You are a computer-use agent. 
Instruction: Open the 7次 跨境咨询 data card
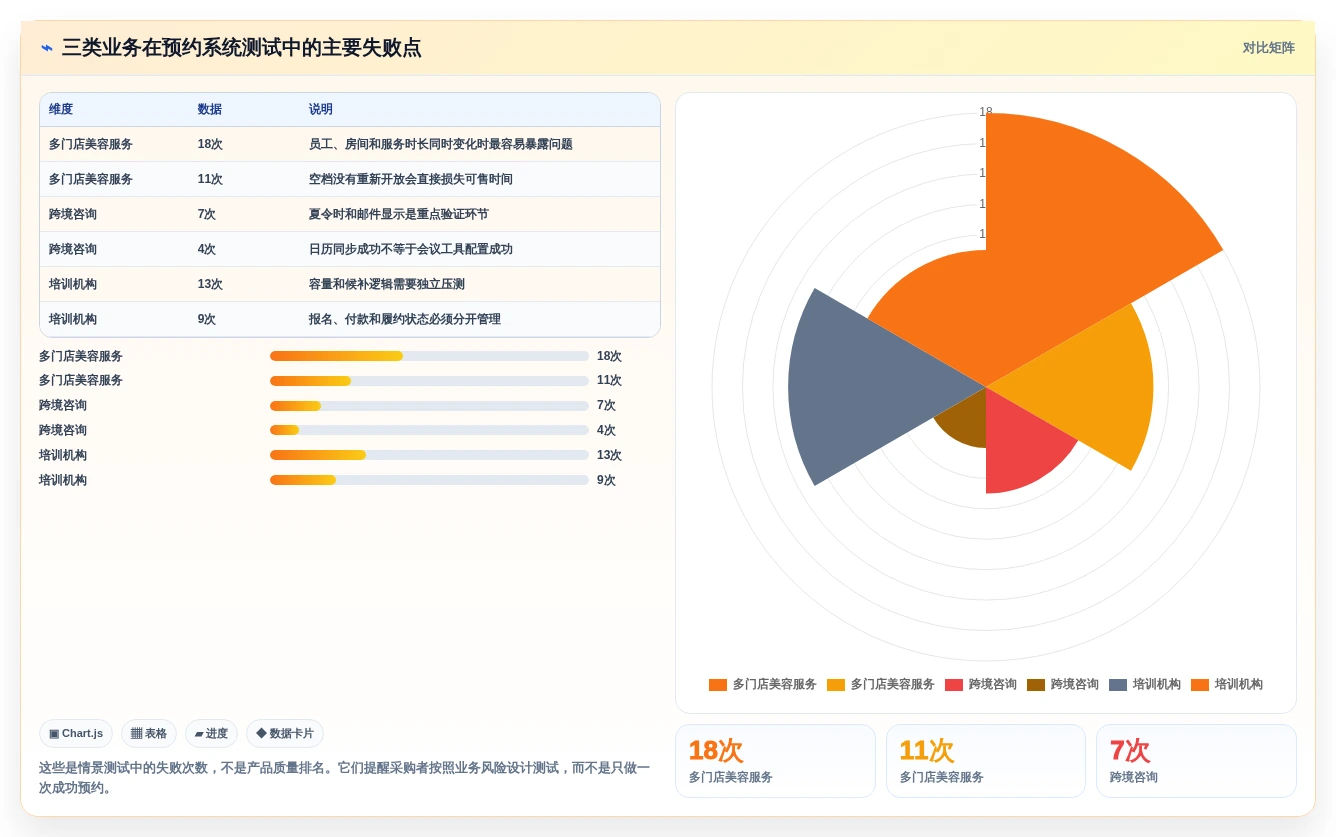[x=1196, y=761]
